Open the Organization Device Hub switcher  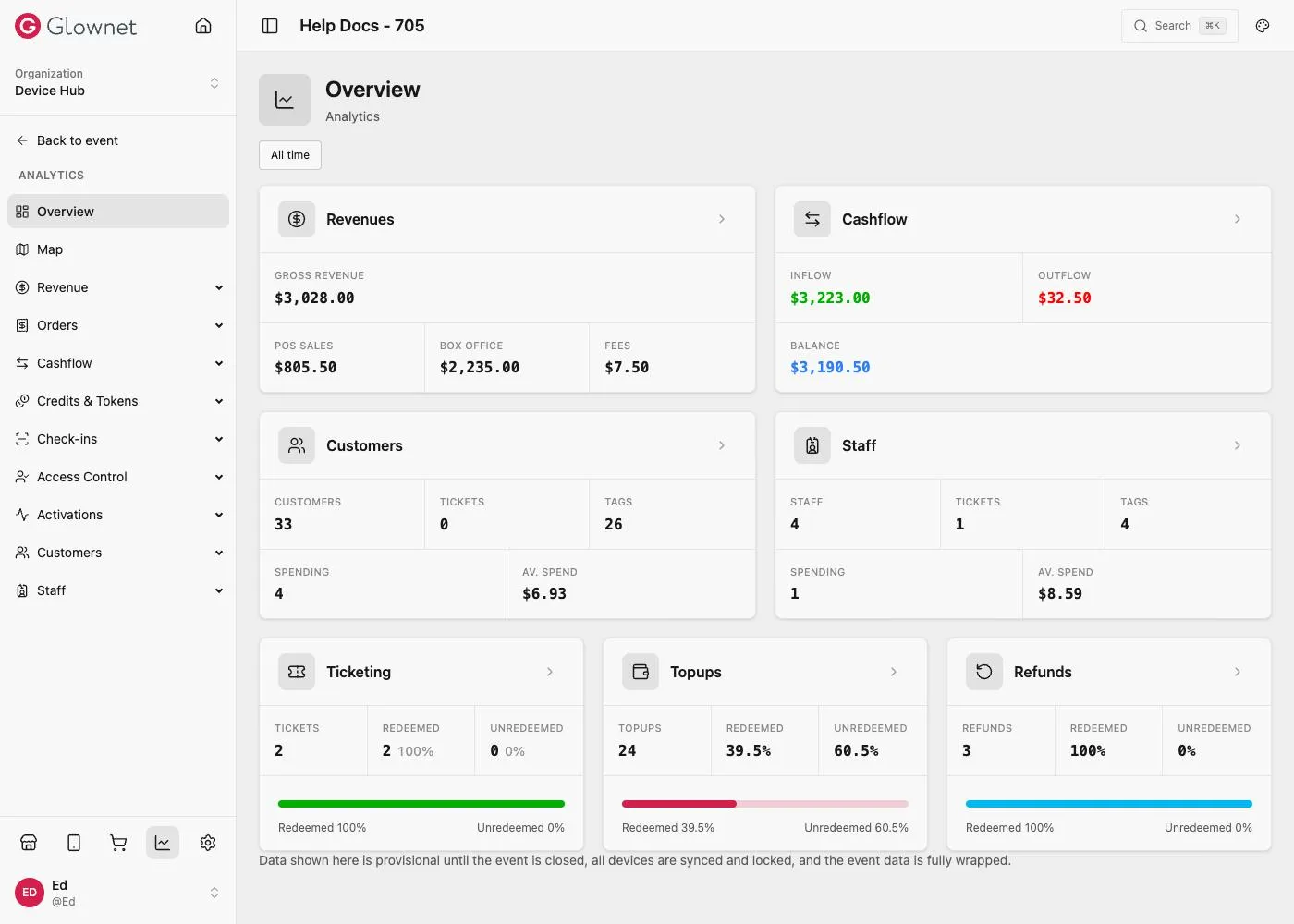[x=118, y=82]
